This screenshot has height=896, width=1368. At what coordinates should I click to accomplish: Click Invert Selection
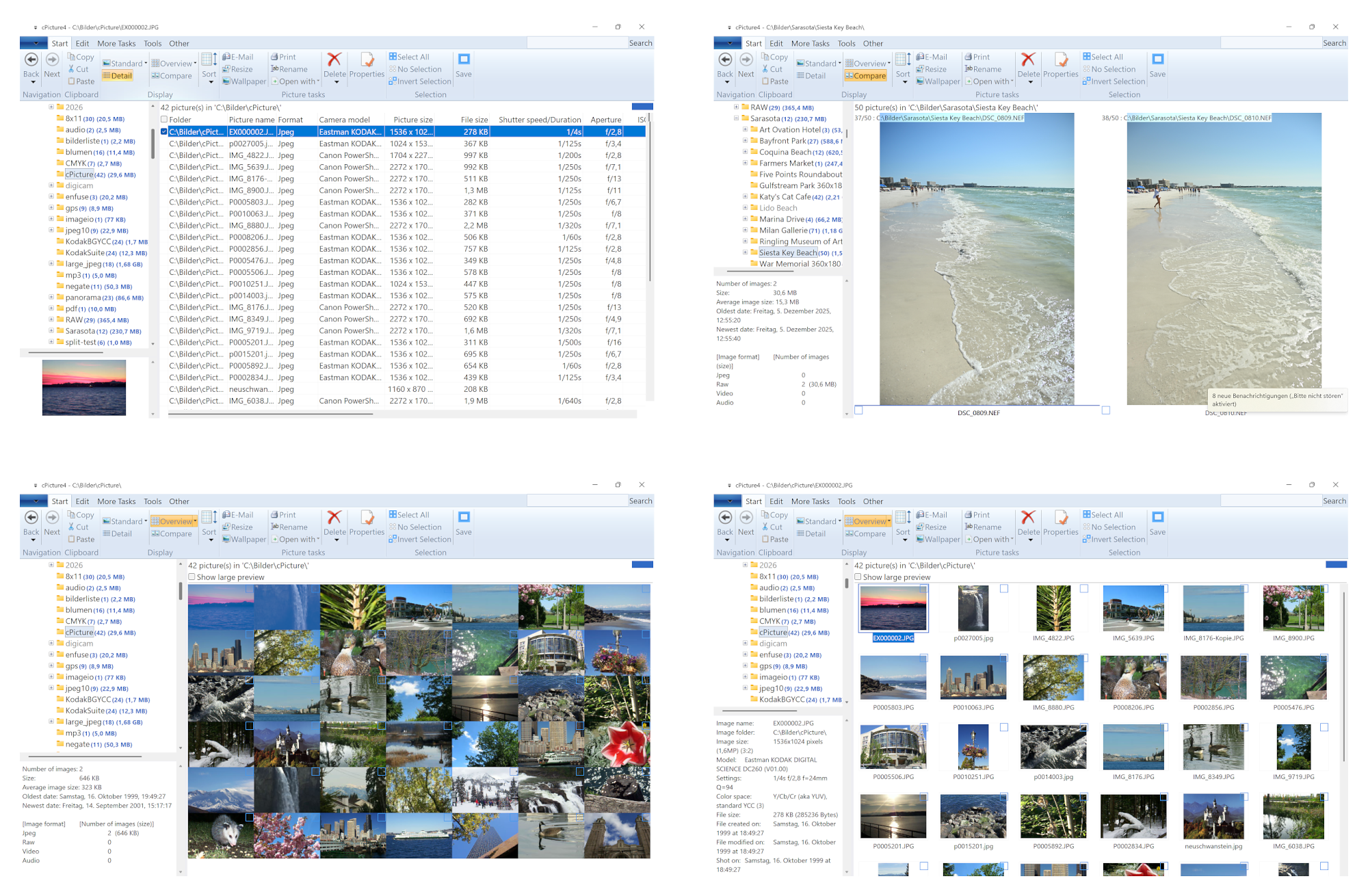(x=418, y=81)
